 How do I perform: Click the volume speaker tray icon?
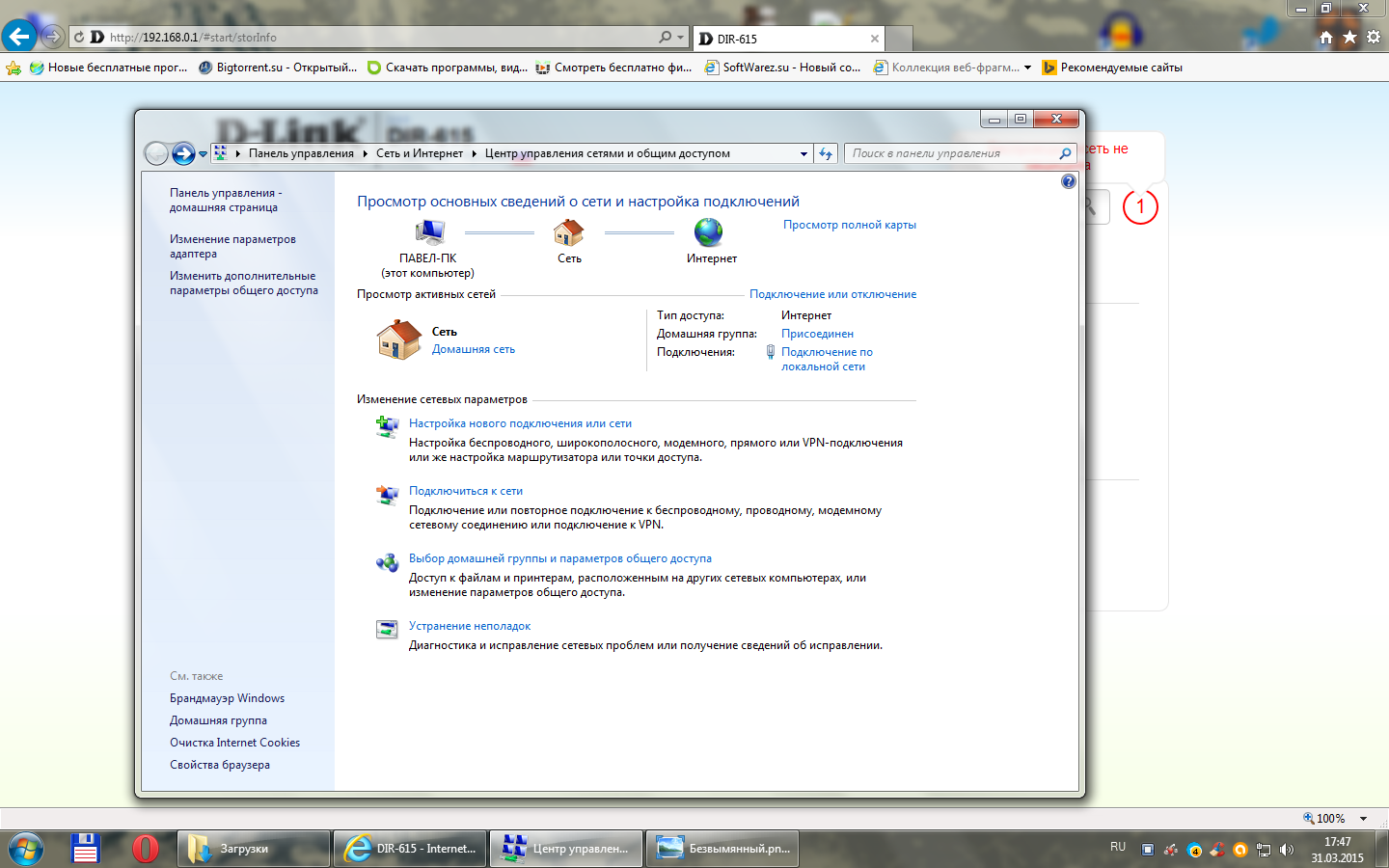pos(1286,850)
